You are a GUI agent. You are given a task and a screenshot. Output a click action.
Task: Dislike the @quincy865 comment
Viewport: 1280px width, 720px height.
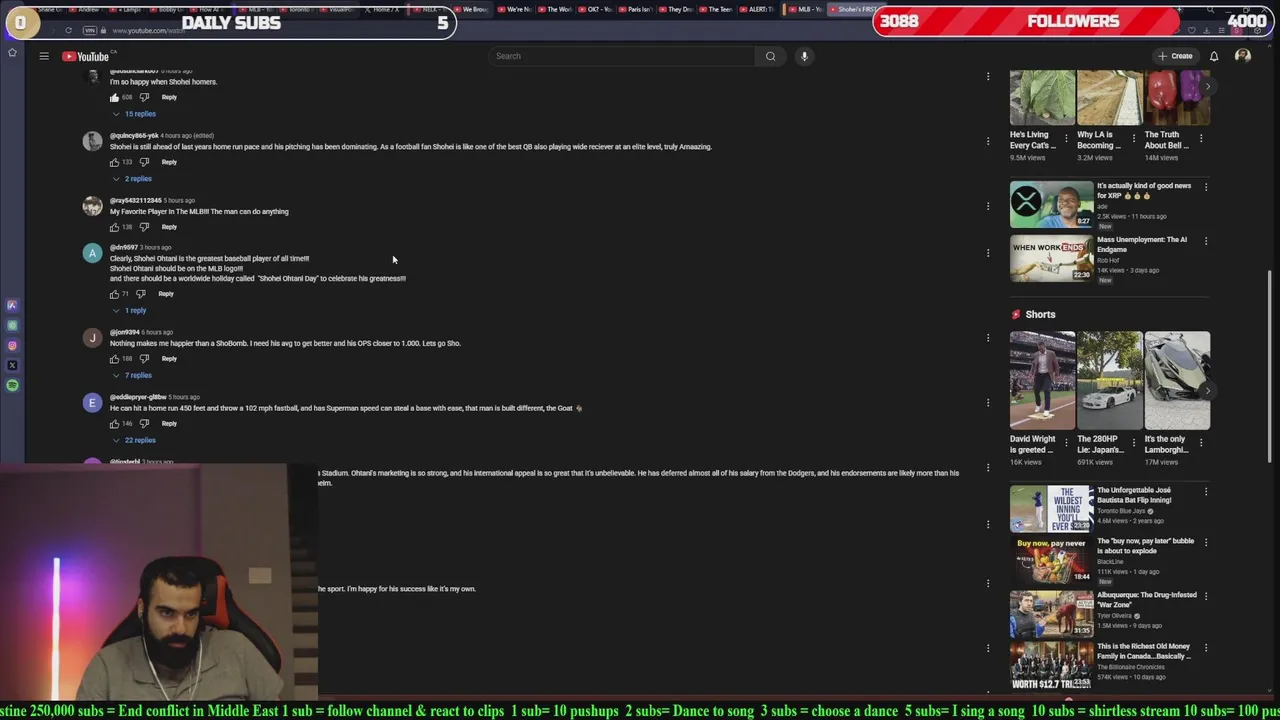point(144,162)
